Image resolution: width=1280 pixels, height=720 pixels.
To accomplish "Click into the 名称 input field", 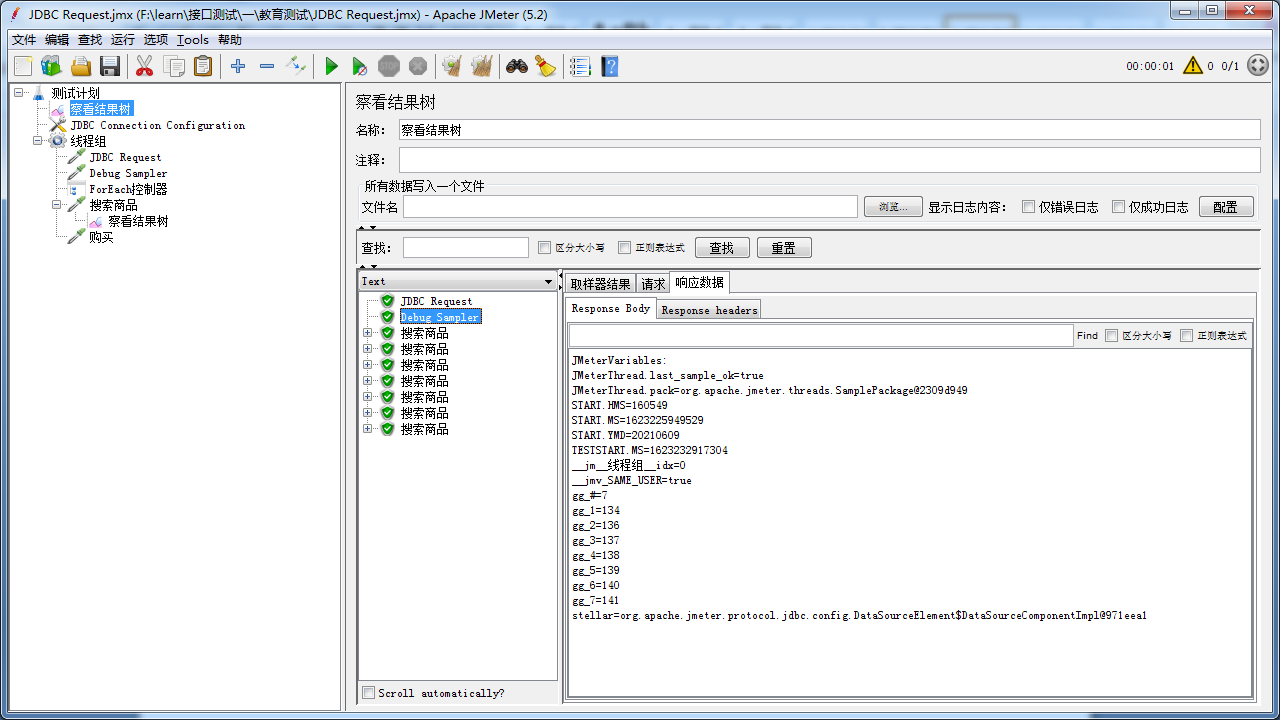I will [x=829, y=130].
